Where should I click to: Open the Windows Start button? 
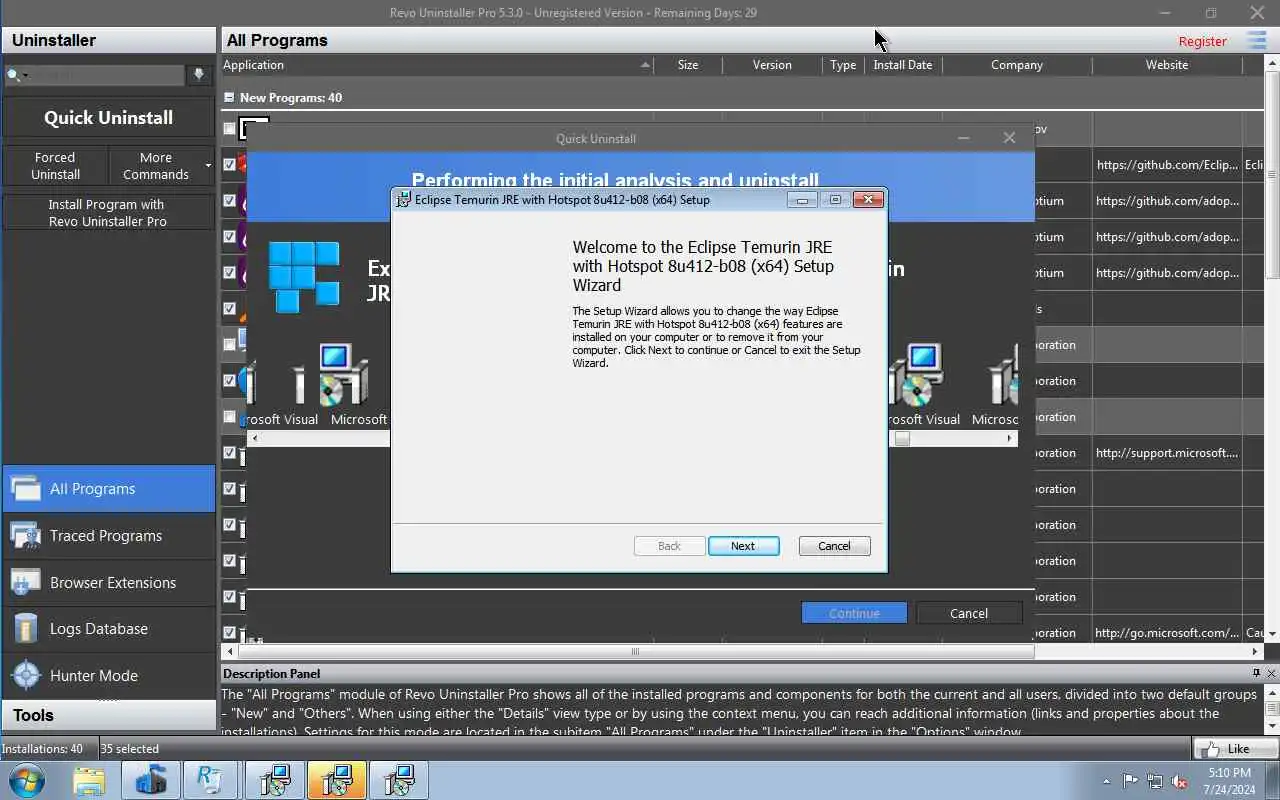click(x=27, y=780)
